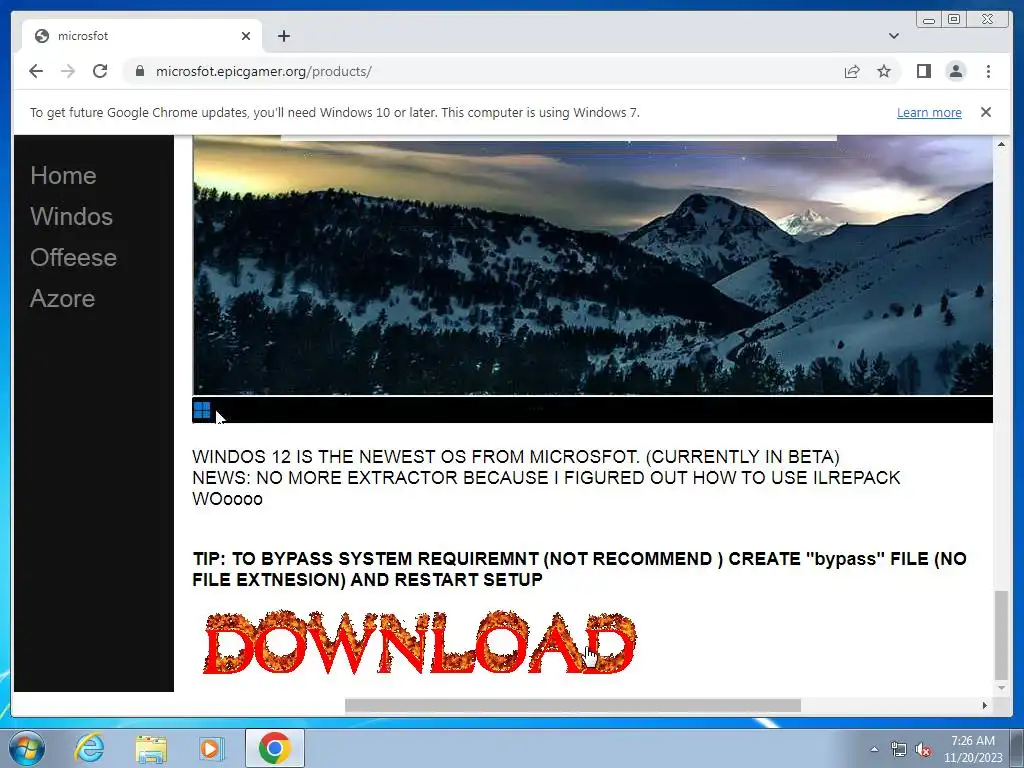Click the address bar URL
Screen dimensions: 1024x768
(x=263, y=71)
